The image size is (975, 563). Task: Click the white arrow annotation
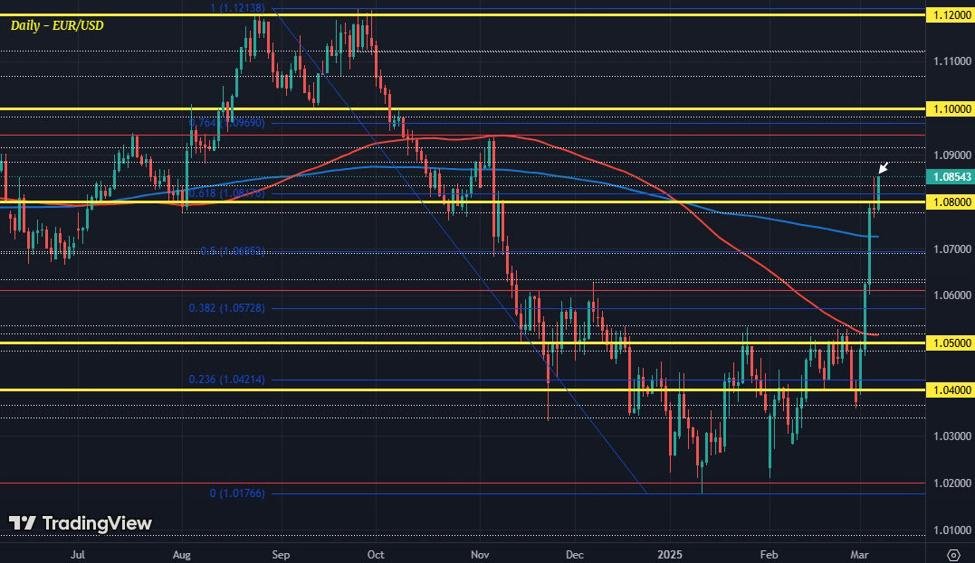883,168
